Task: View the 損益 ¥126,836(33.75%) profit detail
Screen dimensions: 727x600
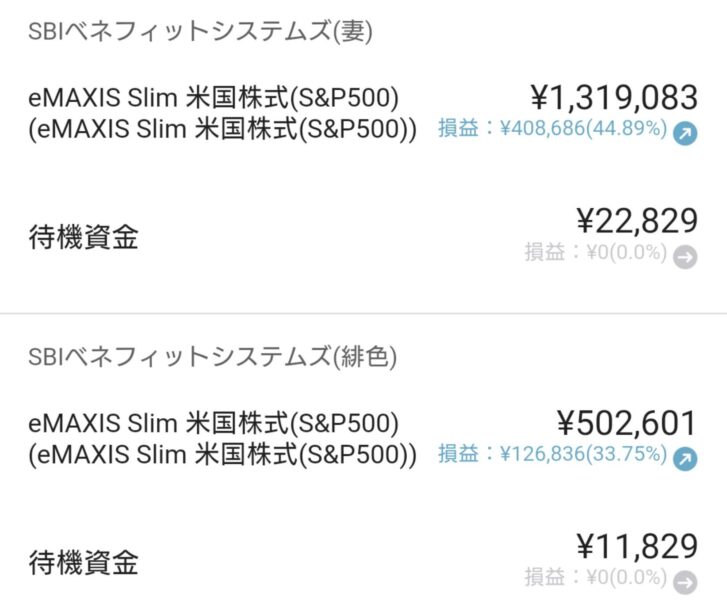Action: (552, 454)
